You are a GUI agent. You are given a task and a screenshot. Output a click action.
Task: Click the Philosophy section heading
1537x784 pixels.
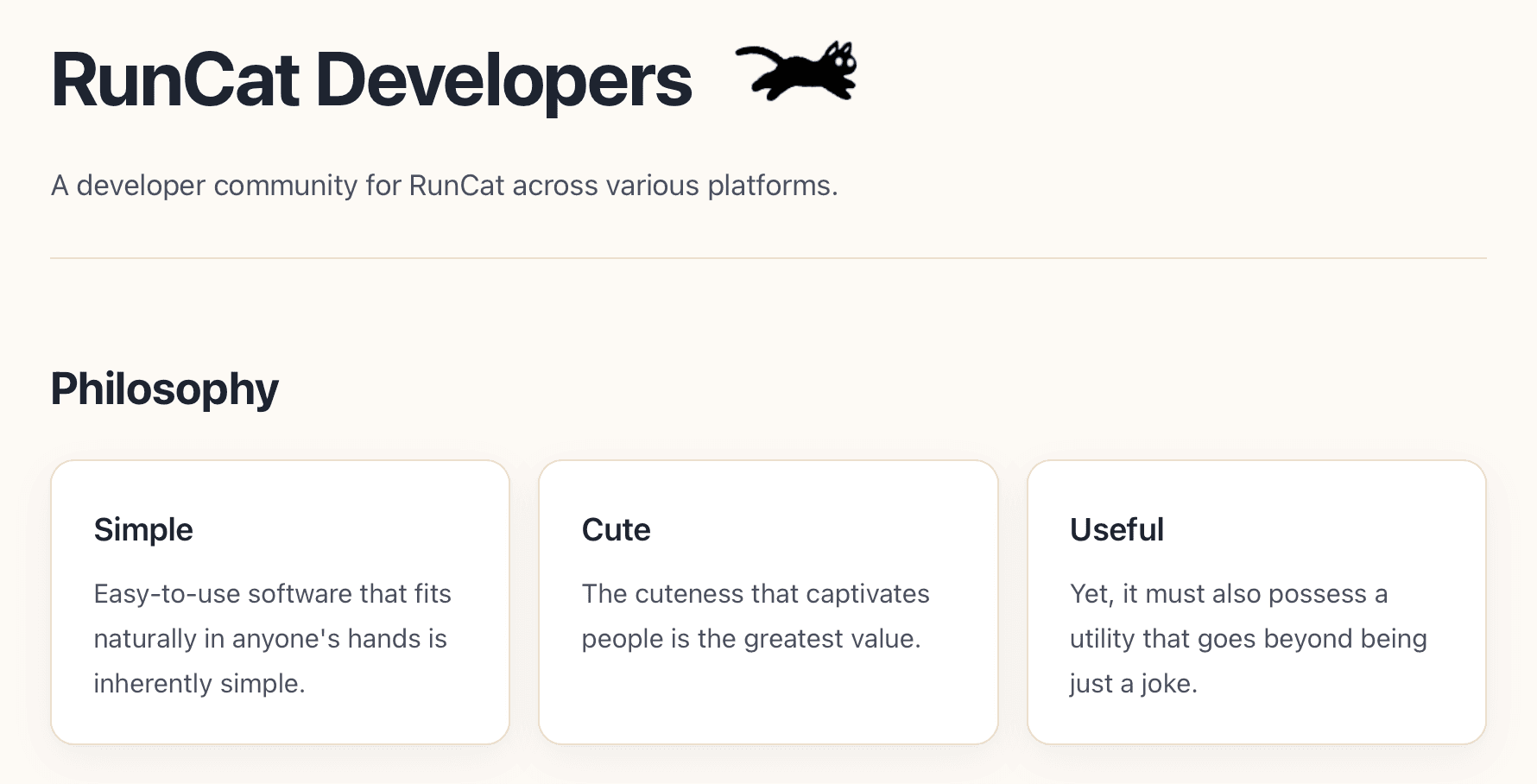pyautogui.click(x=165, y=389)
